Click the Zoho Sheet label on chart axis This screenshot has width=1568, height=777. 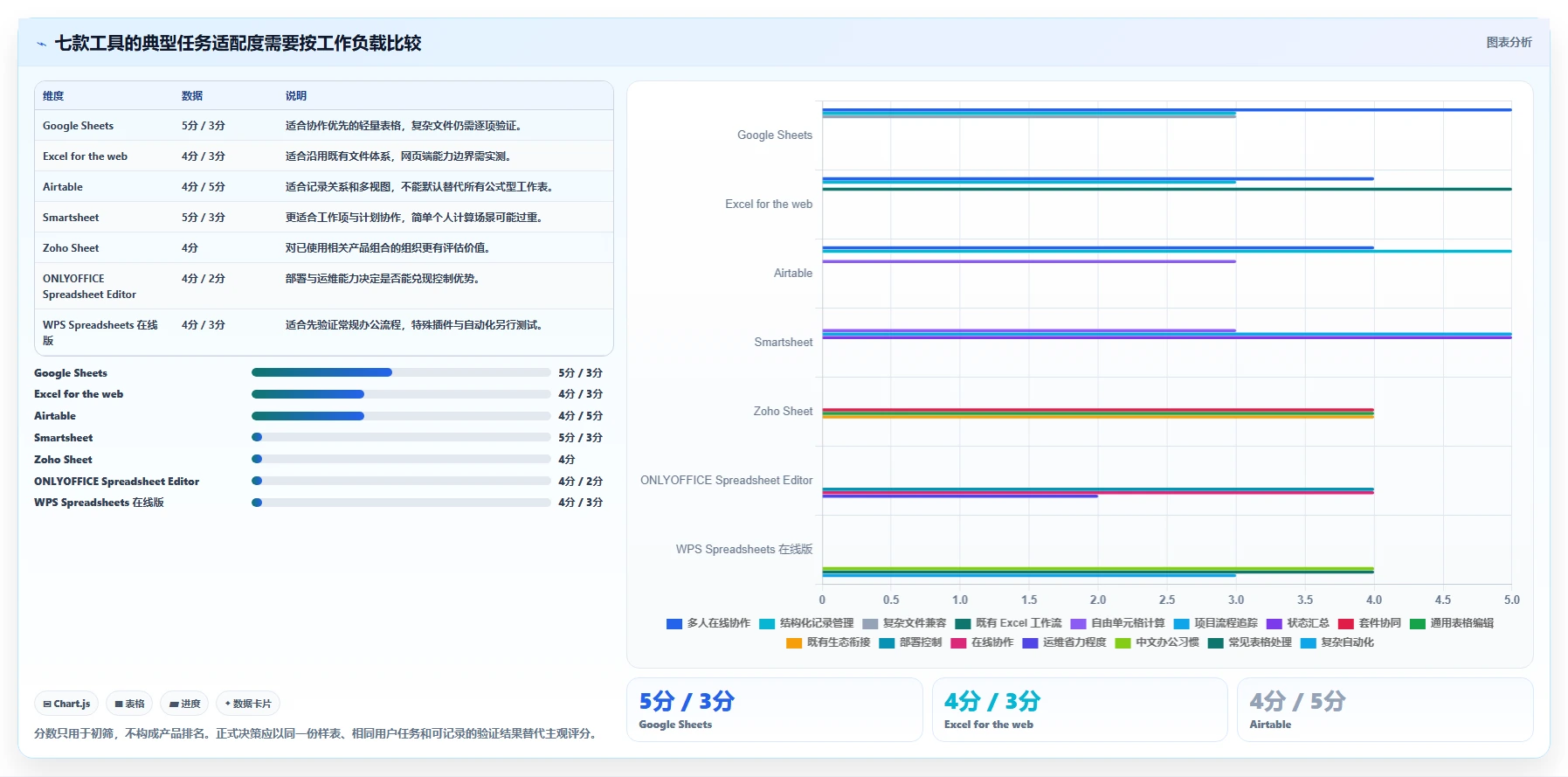pyautogui.click(x=783, y=412)
